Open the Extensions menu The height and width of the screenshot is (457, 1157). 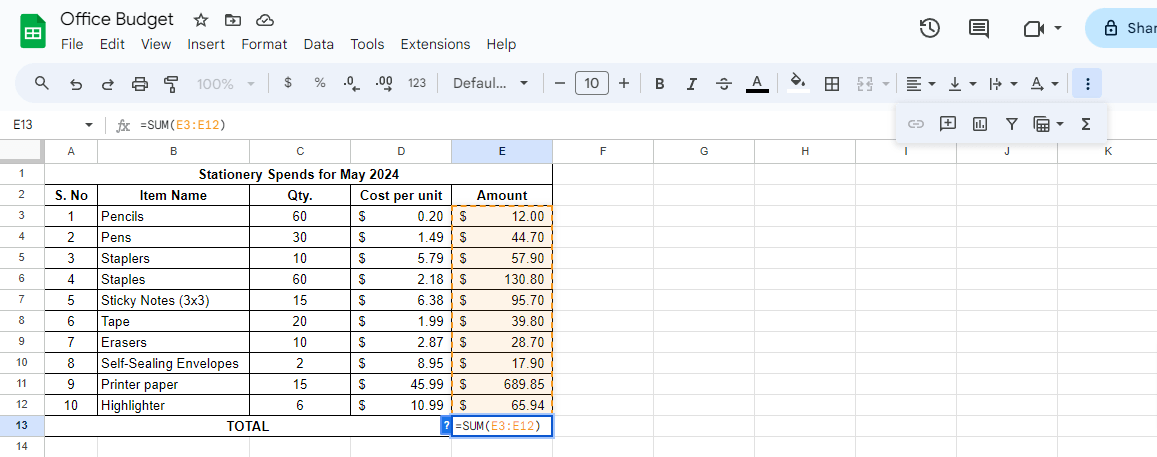click(x=435, y=44)
